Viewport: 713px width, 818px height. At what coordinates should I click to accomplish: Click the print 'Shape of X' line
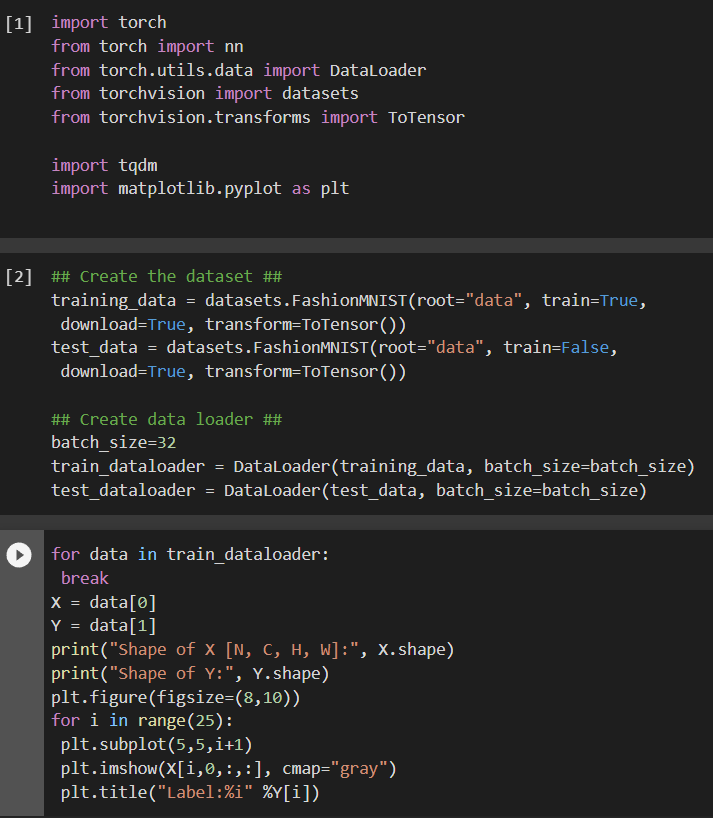click(253, 650)
